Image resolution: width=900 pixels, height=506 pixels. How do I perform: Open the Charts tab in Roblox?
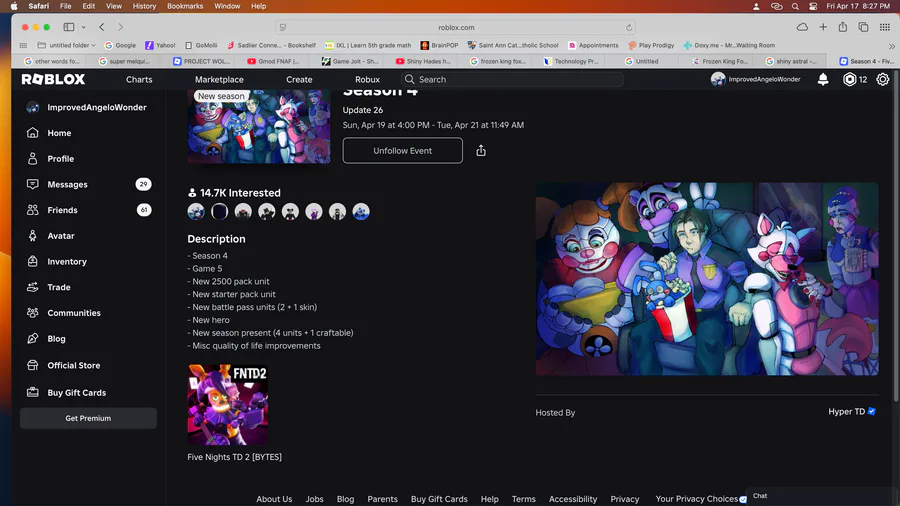click(x=139, y=80)
